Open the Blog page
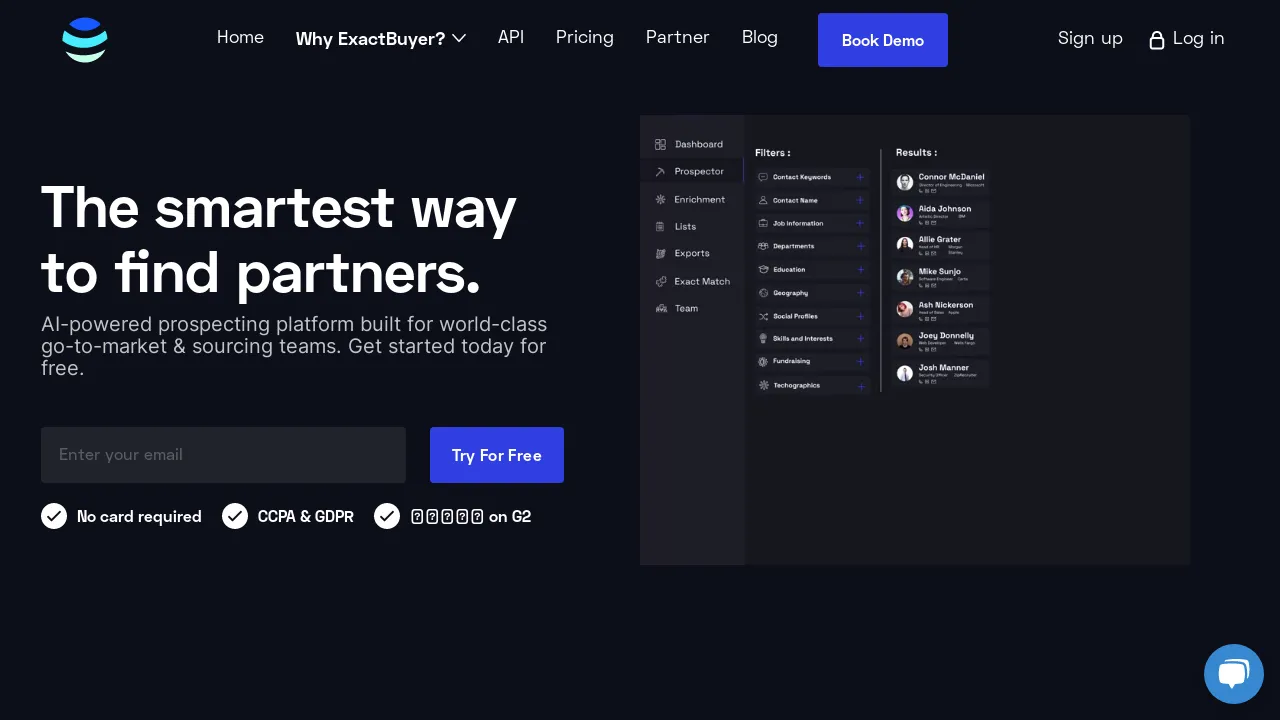The image size is (1280, 720). tap(760, 37)
